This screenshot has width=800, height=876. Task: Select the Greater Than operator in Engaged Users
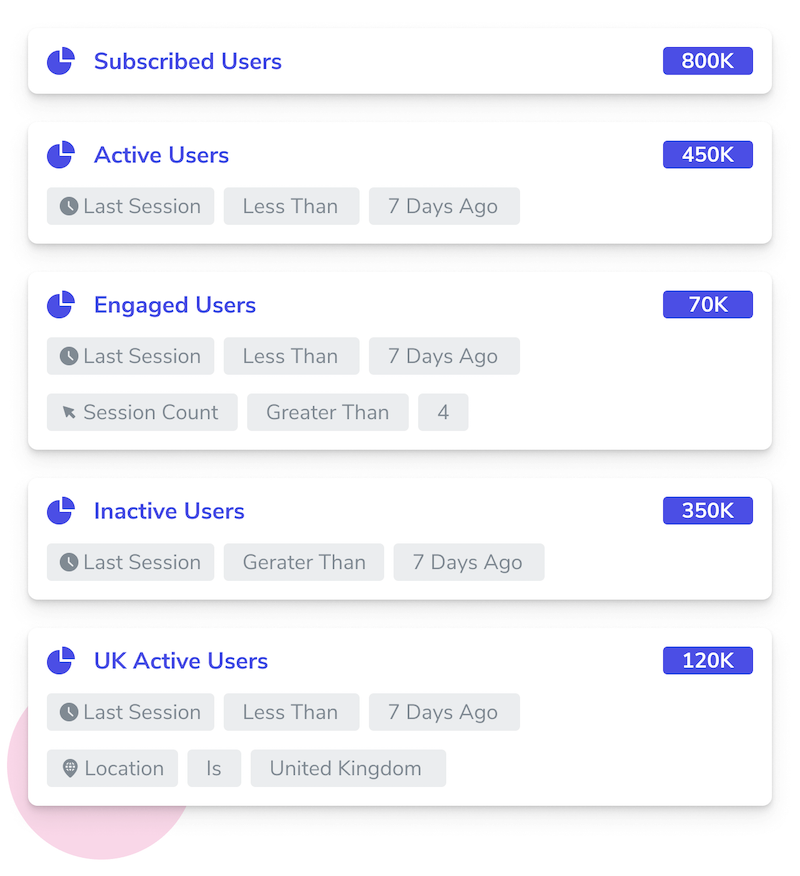[327, 412]
